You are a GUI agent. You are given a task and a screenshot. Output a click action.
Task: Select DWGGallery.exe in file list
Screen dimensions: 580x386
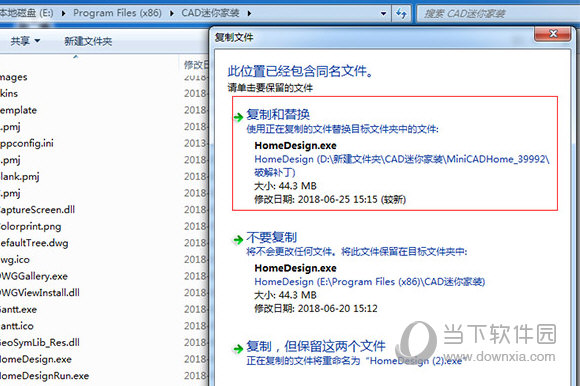[x=34, y=276]
